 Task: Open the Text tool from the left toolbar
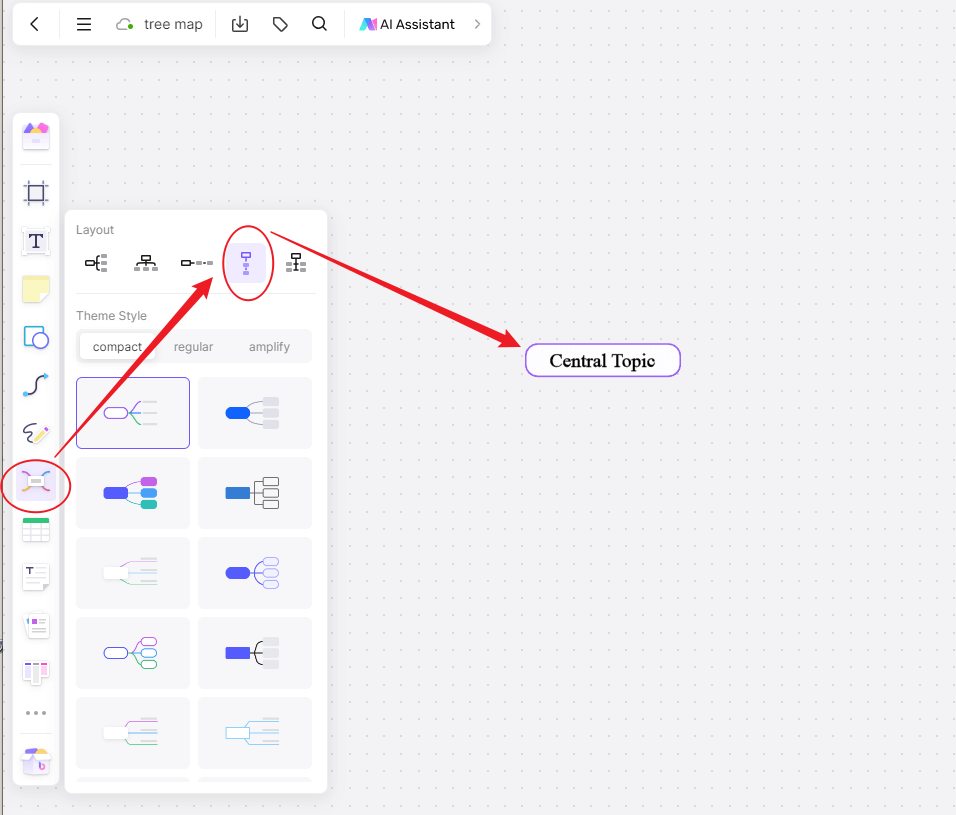[x=36, y=241]
